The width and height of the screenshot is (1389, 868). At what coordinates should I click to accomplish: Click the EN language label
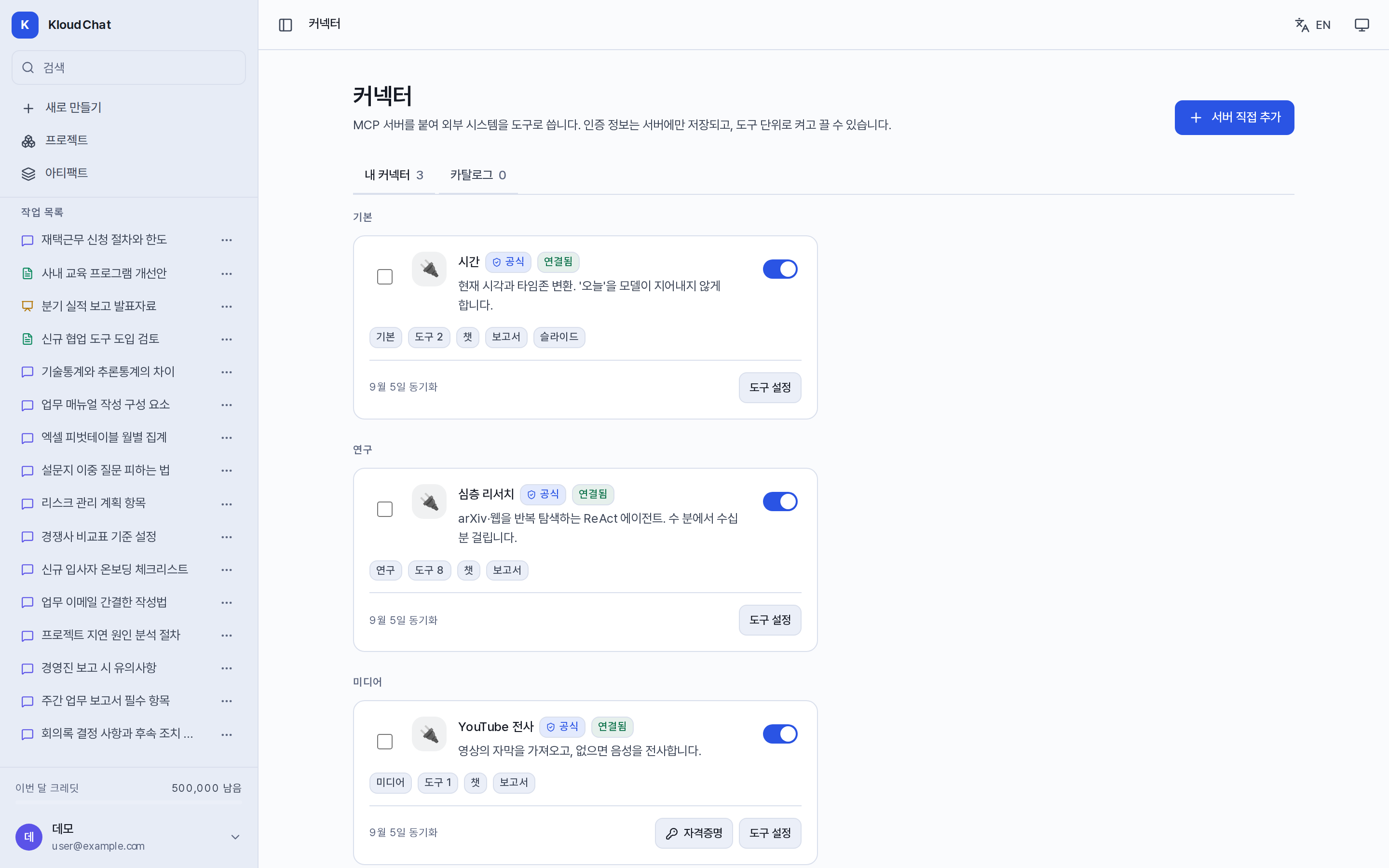pyautogui.click(x=1323, y=25)
